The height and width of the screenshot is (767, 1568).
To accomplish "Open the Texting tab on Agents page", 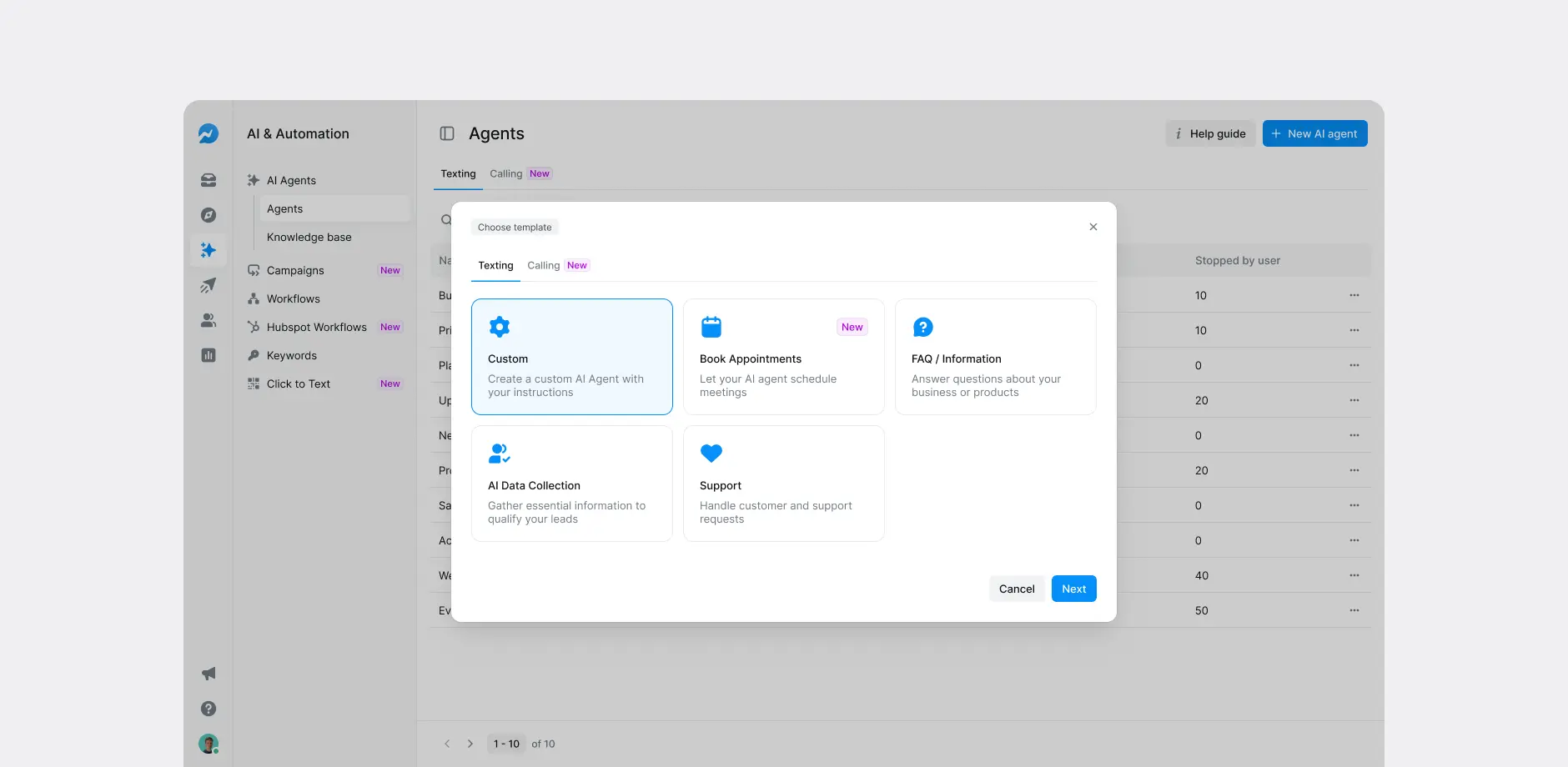I will (x=458, y=173).
